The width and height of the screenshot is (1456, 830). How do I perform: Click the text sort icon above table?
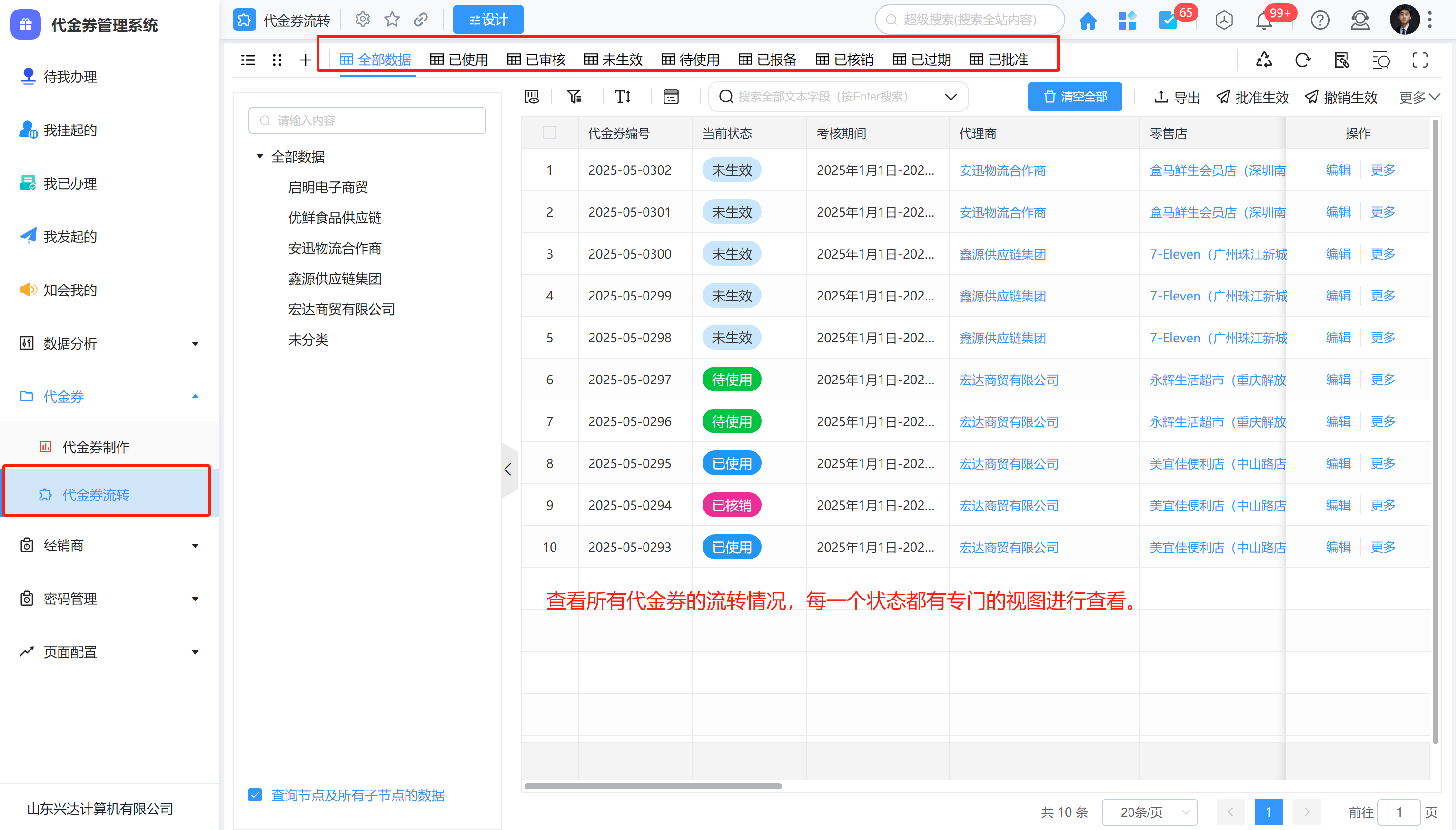point(623,97)
